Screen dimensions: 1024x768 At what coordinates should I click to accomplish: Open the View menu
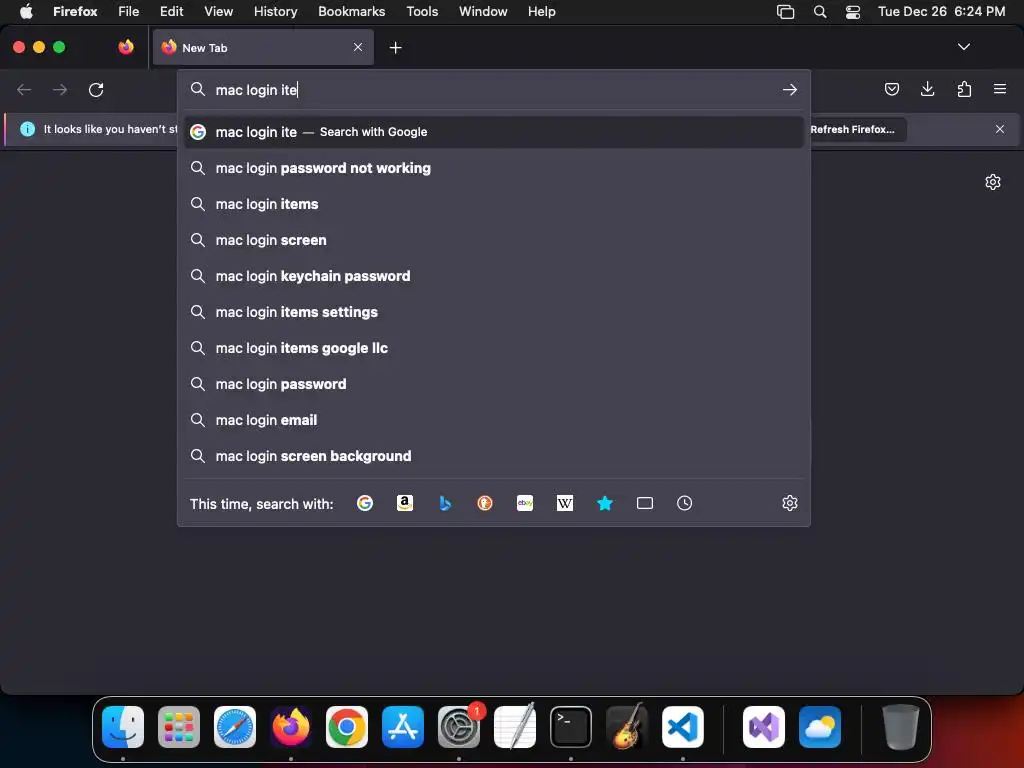pos(218,11)
